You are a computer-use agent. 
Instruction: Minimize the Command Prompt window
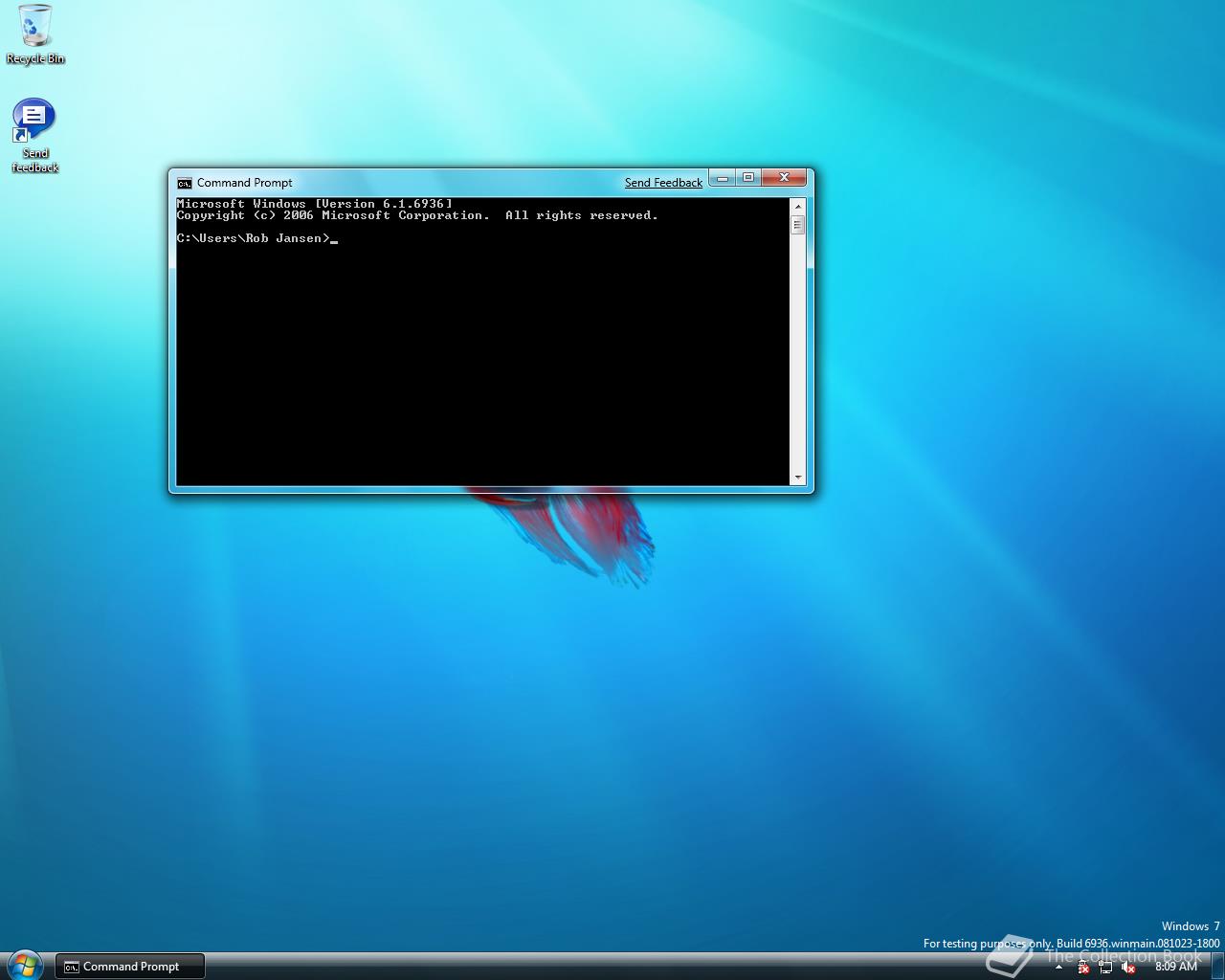[723, 178]
